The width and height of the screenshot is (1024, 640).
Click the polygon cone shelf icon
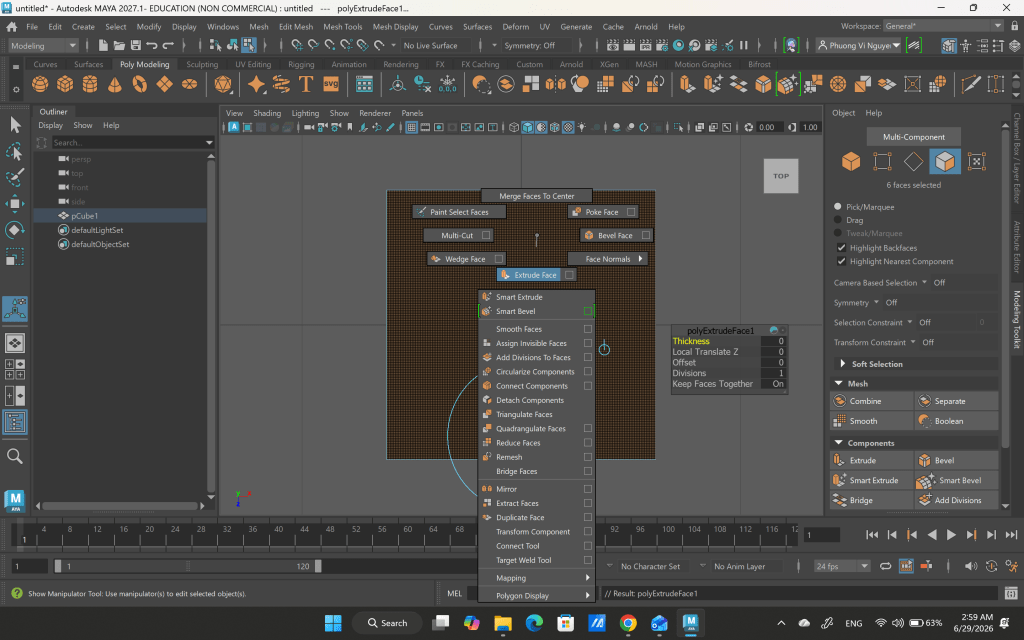[x=114, y=84]
